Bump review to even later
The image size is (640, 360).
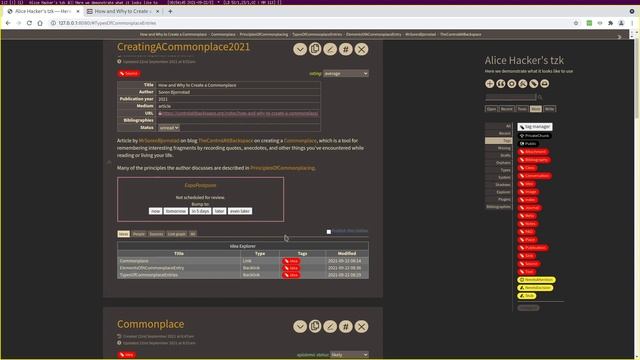[240, 211]
